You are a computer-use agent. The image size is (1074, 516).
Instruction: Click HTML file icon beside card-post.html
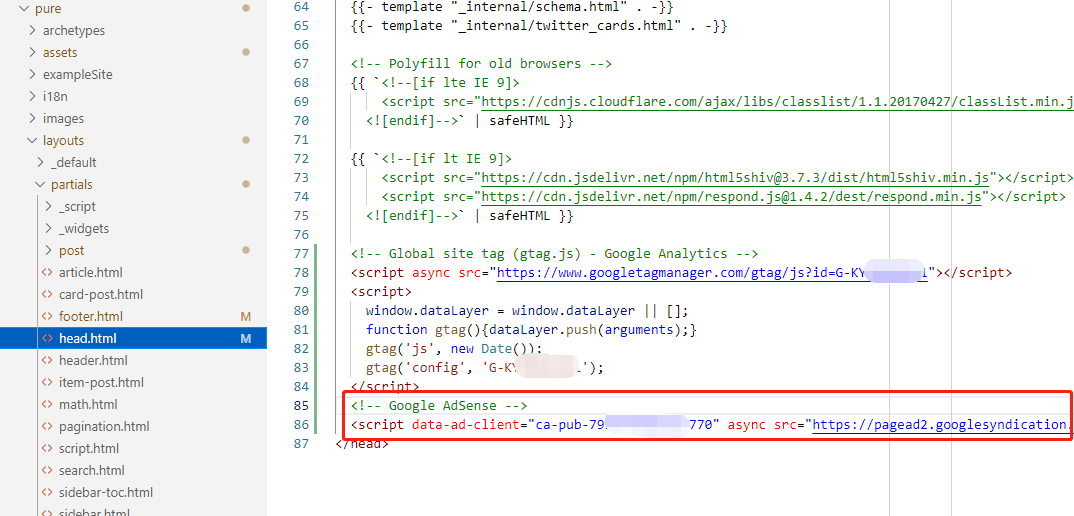(47, 295)
